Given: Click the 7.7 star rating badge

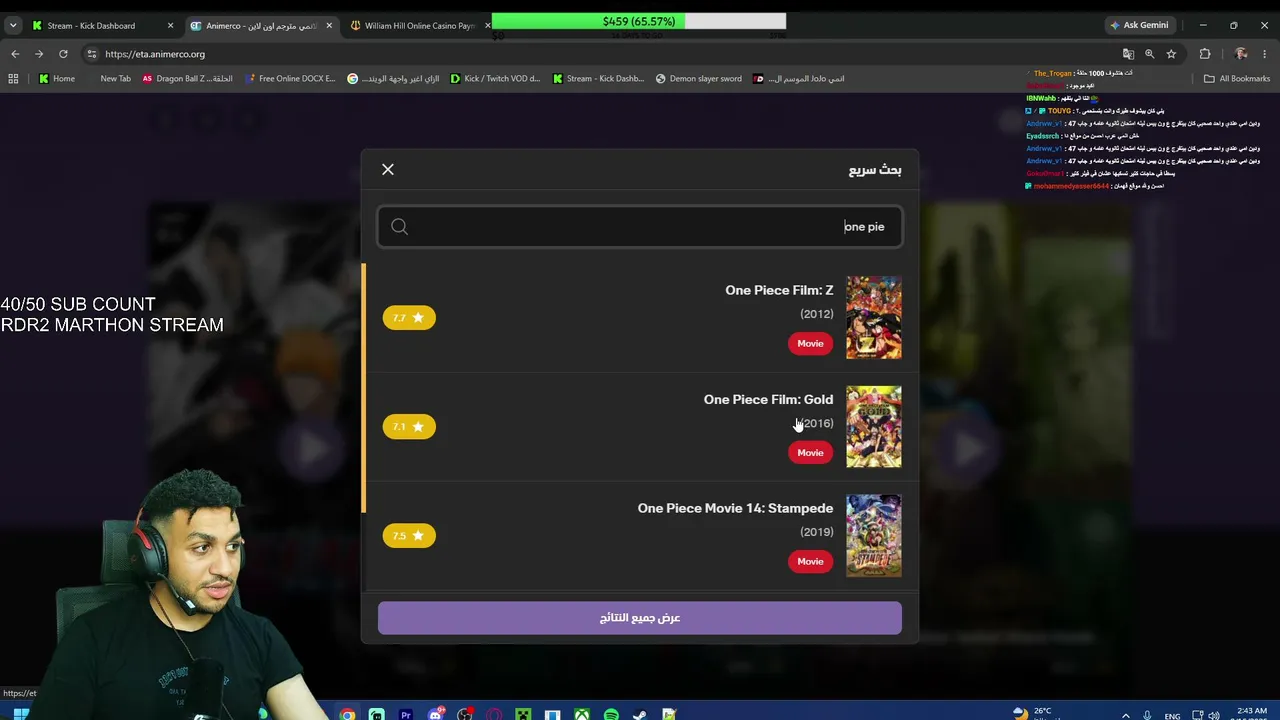Looking at the screenshot, I should tap(409, 318).
